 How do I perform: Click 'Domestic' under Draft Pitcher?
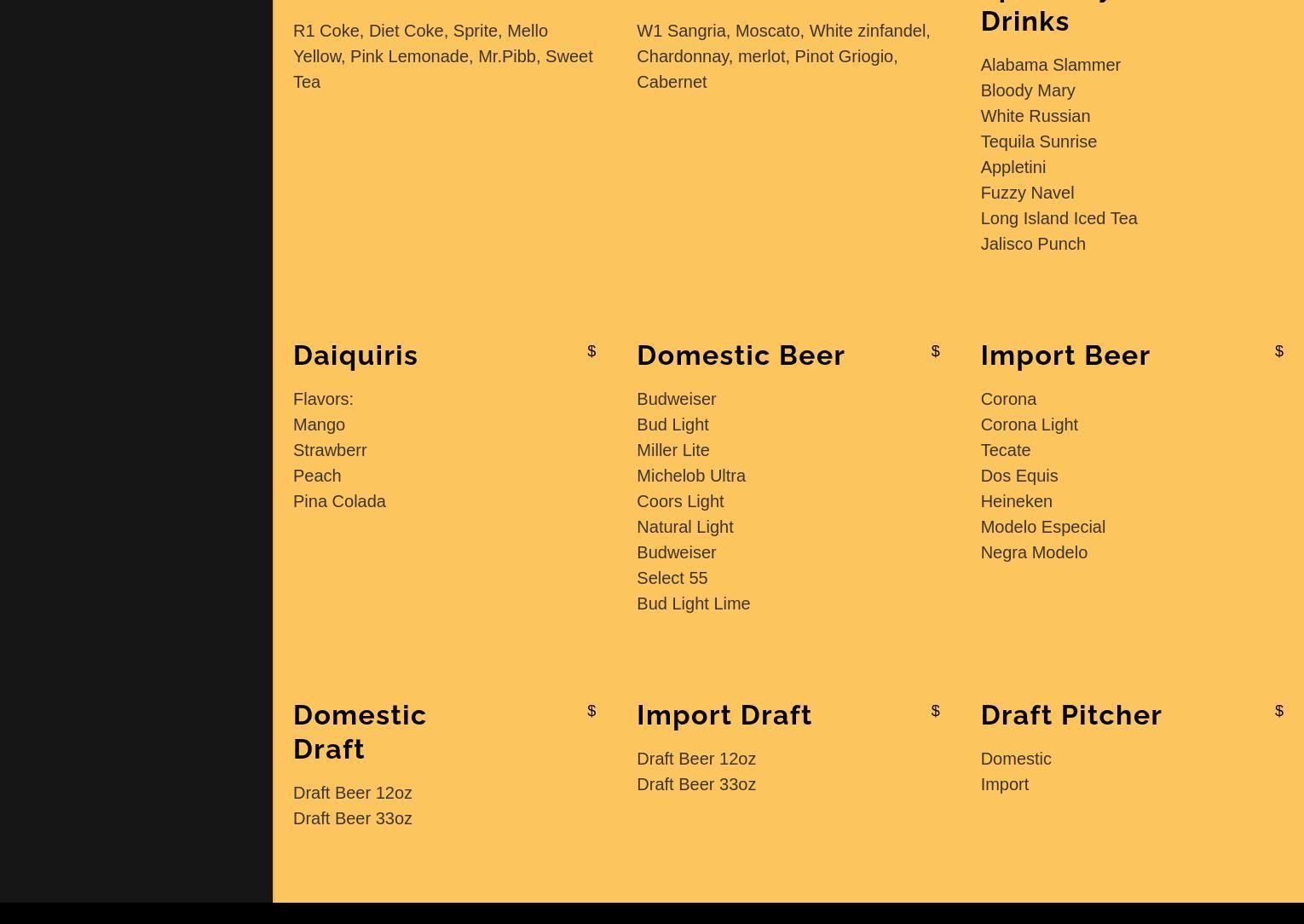point(1016,759)
